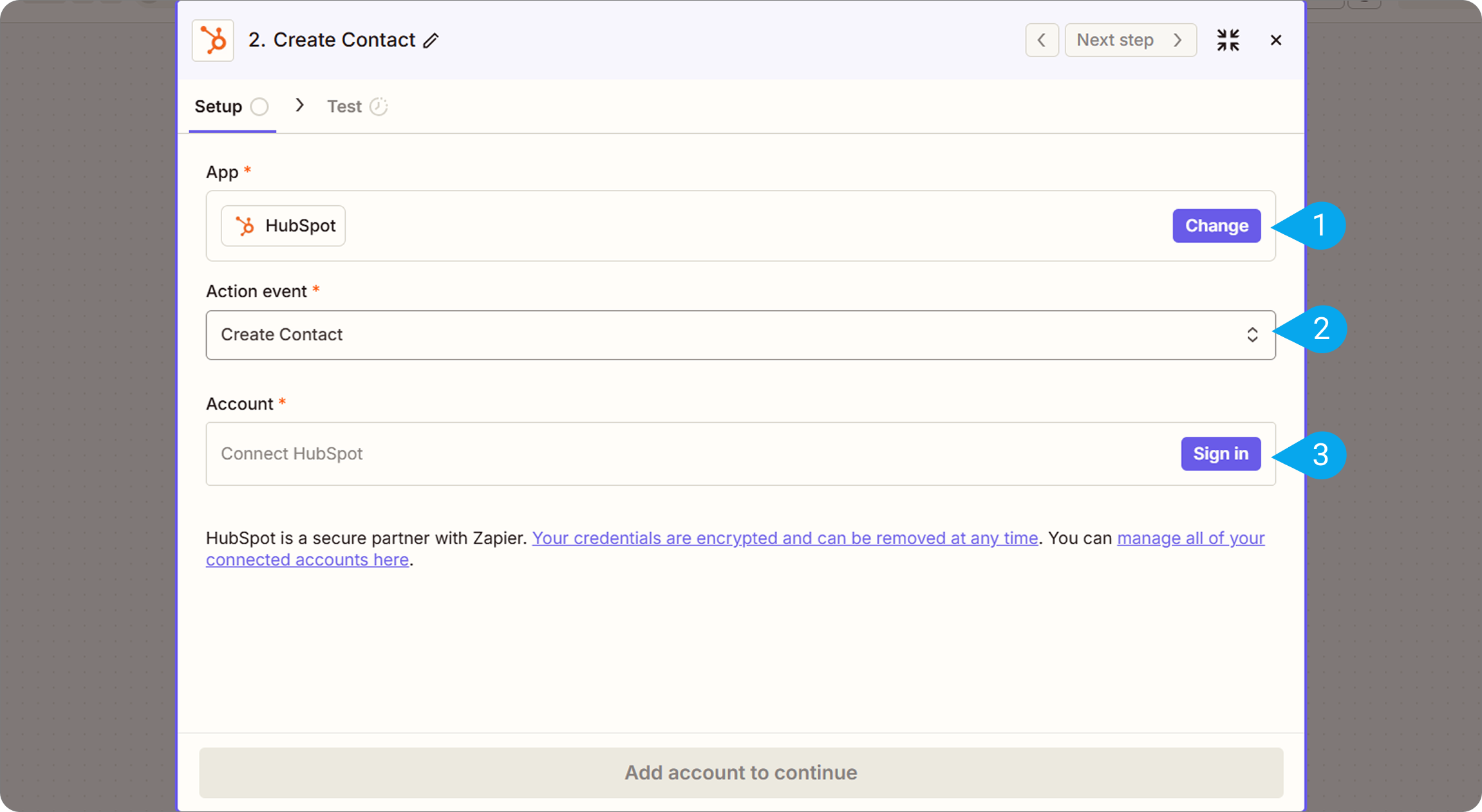Switch to the Test tab

(x=344, y=107)
